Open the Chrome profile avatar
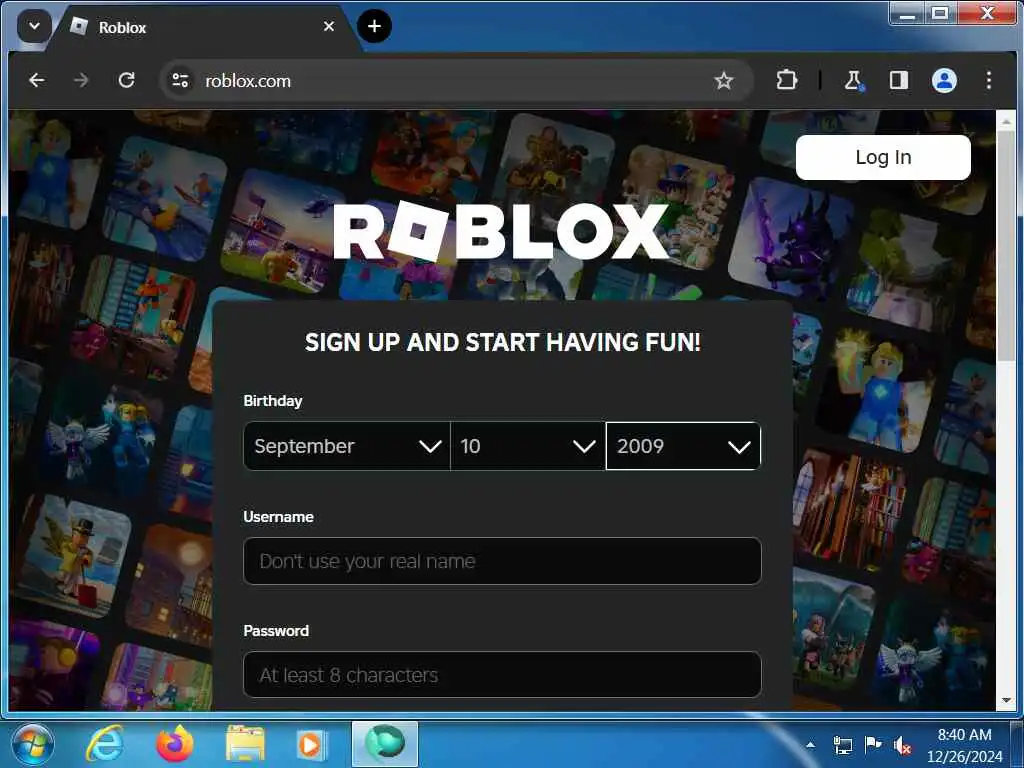The width and height of the screenshot is (1024, 768). pyautogui.click(x=944, y=80)
